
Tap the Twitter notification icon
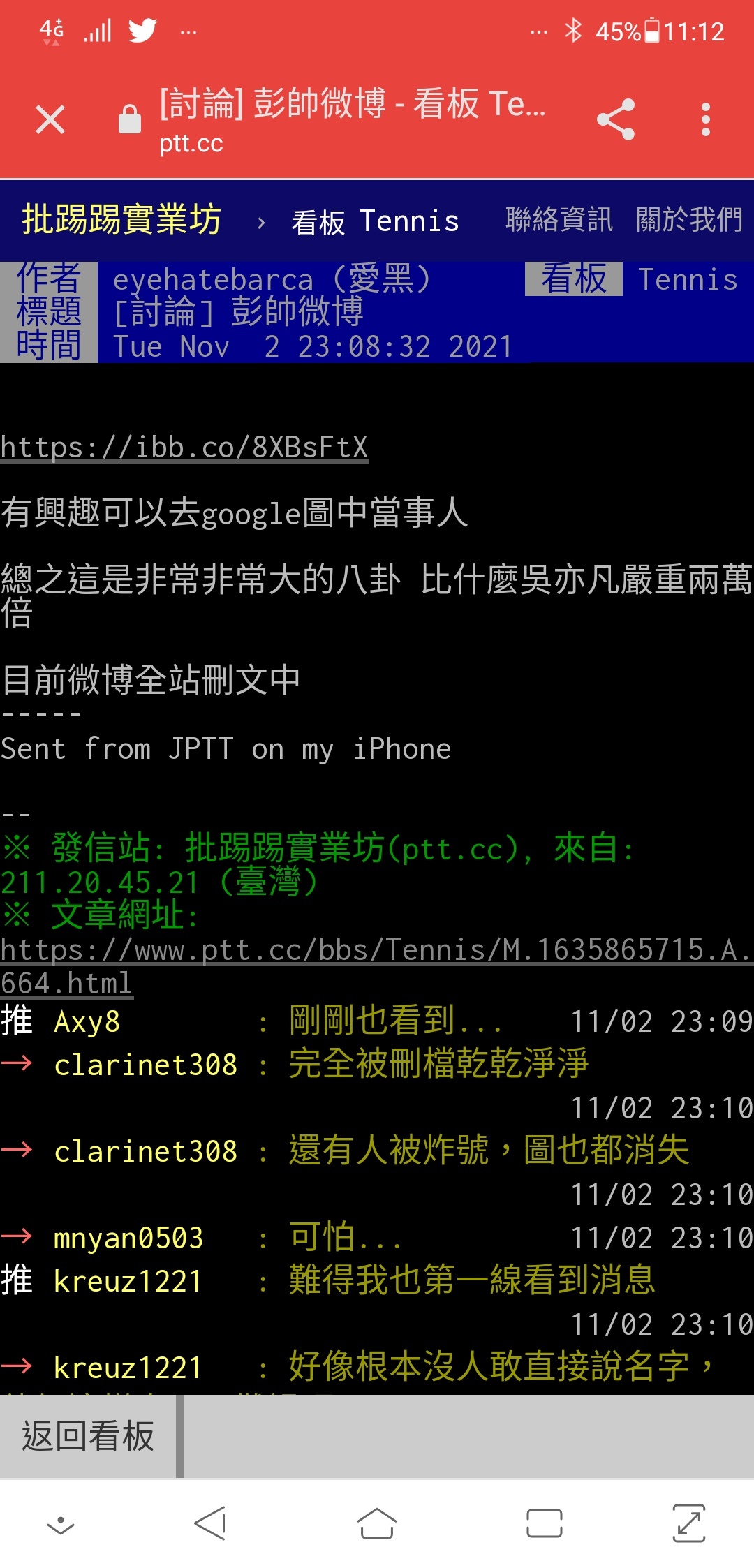pos(142,31)
